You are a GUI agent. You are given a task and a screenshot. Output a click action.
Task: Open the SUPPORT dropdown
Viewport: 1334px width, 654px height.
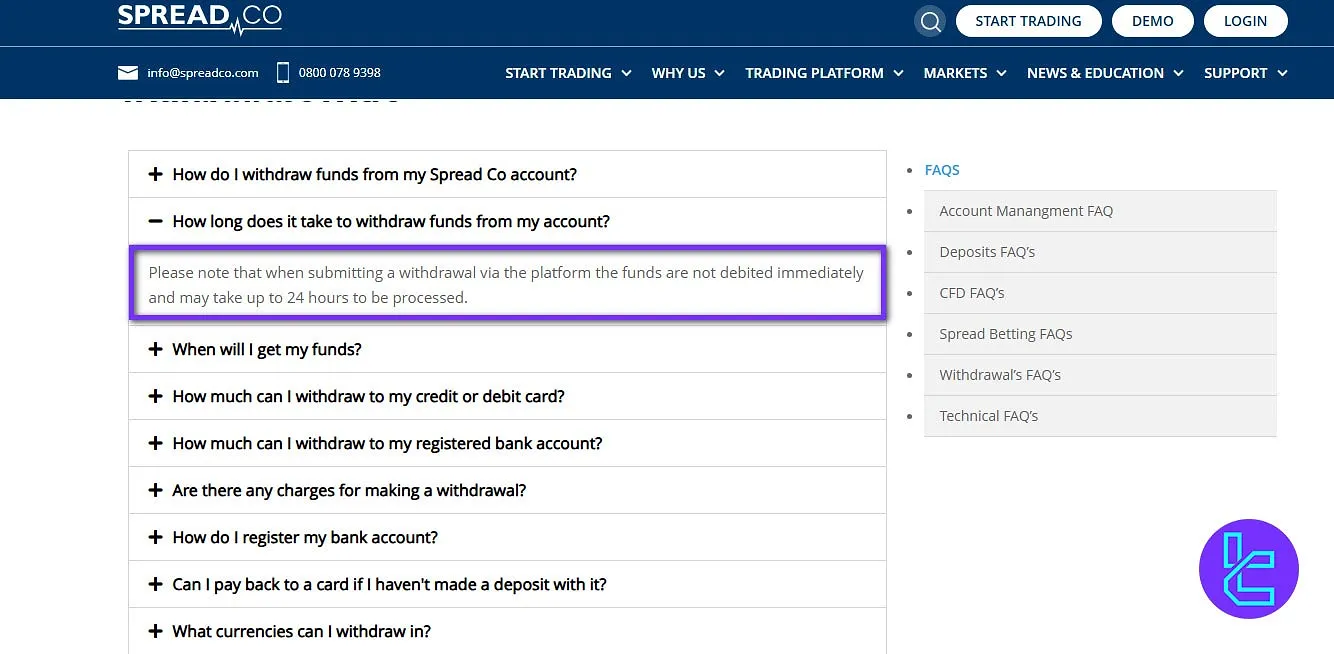click(1245, 72)
